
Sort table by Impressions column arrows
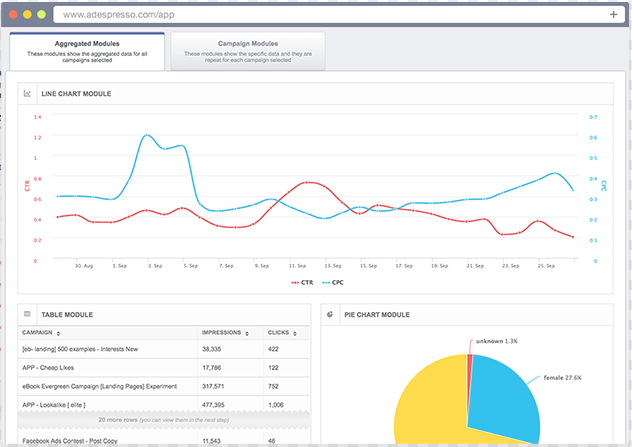247,333
